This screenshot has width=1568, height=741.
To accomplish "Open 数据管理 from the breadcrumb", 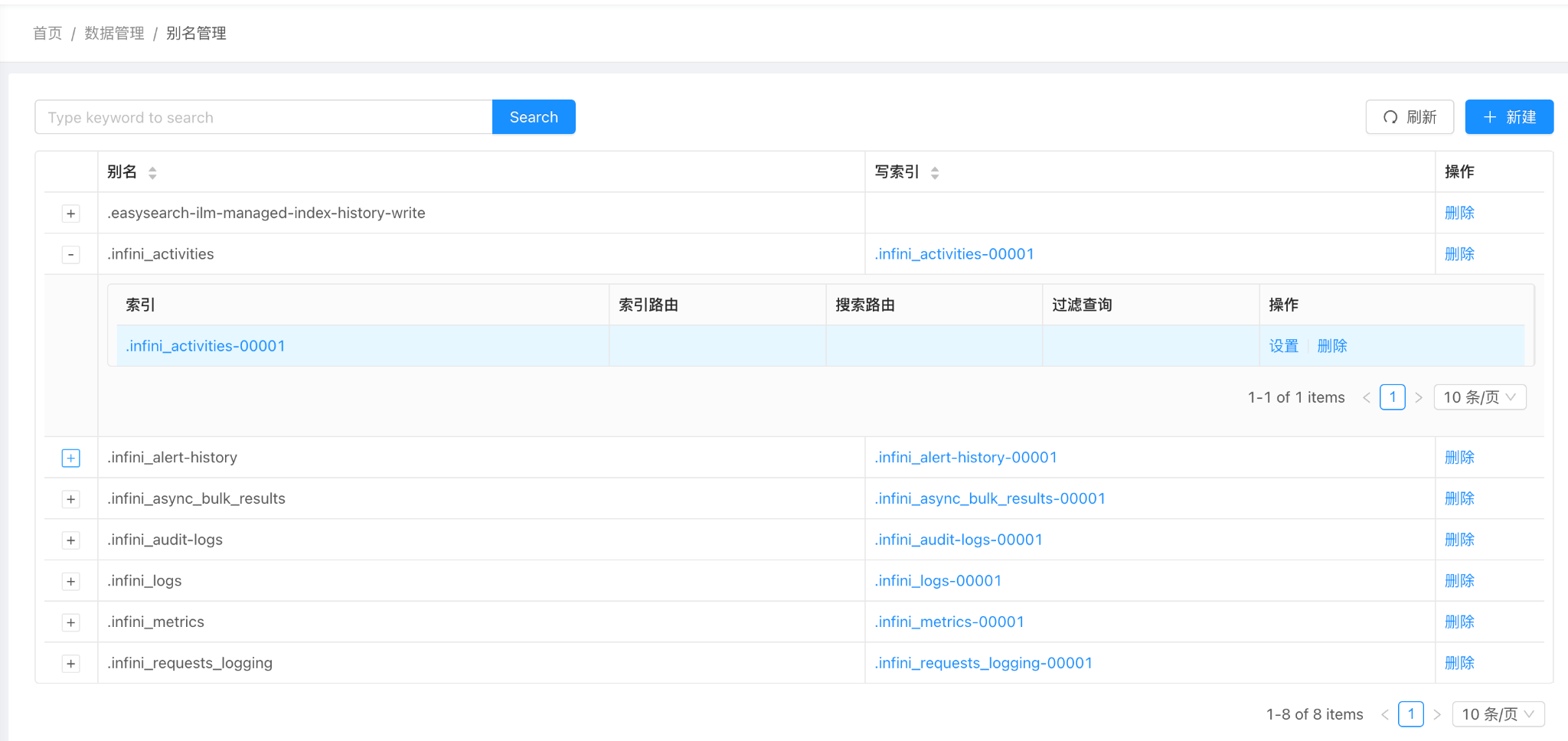I will [113, 33].
